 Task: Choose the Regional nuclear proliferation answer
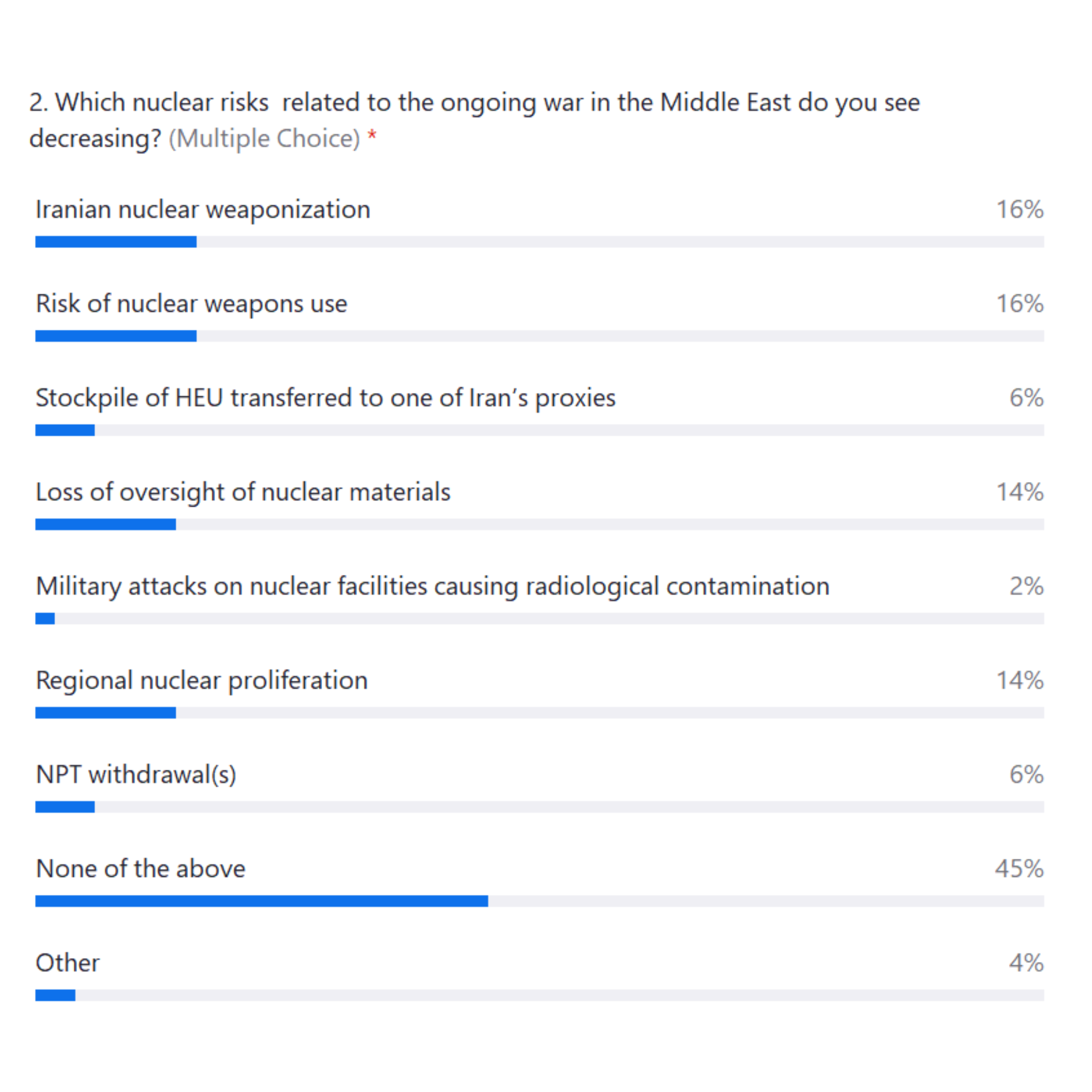click(x=201, y=680)
